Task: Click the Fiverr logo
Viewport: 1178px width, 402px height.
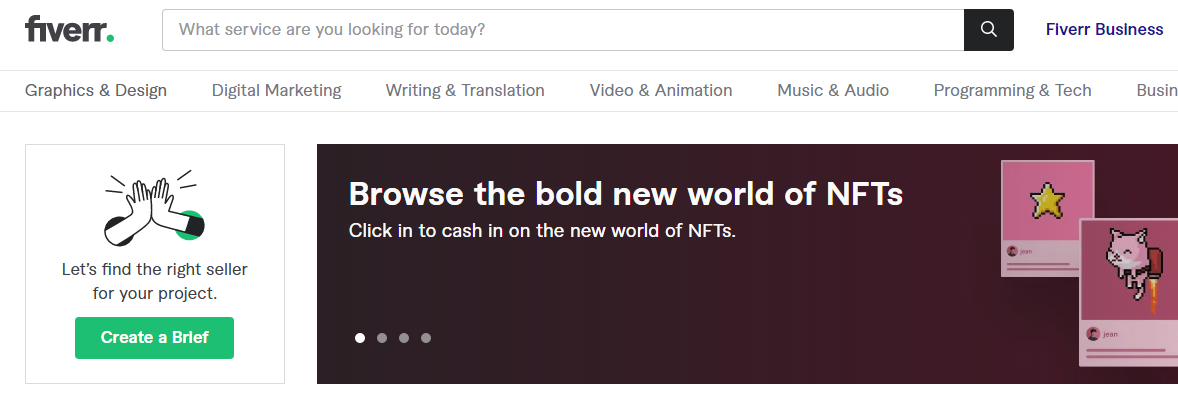Action: [69, 29]
